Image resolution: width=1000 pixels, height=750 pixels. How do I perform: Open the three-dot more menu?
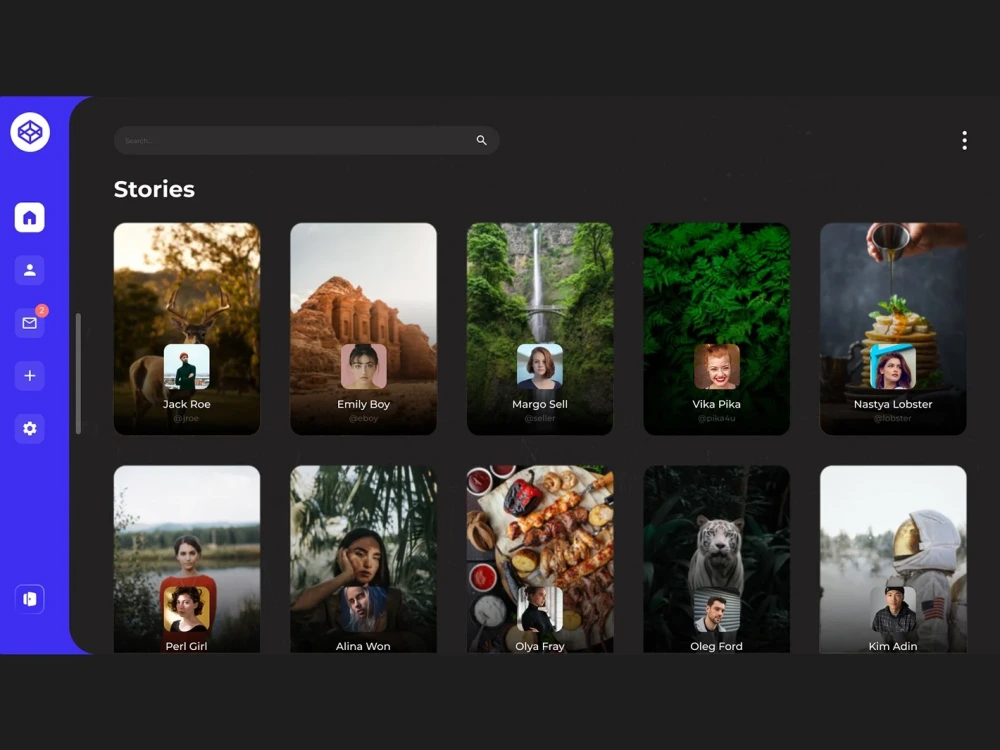pyautogui.click(x=964, y=140)
